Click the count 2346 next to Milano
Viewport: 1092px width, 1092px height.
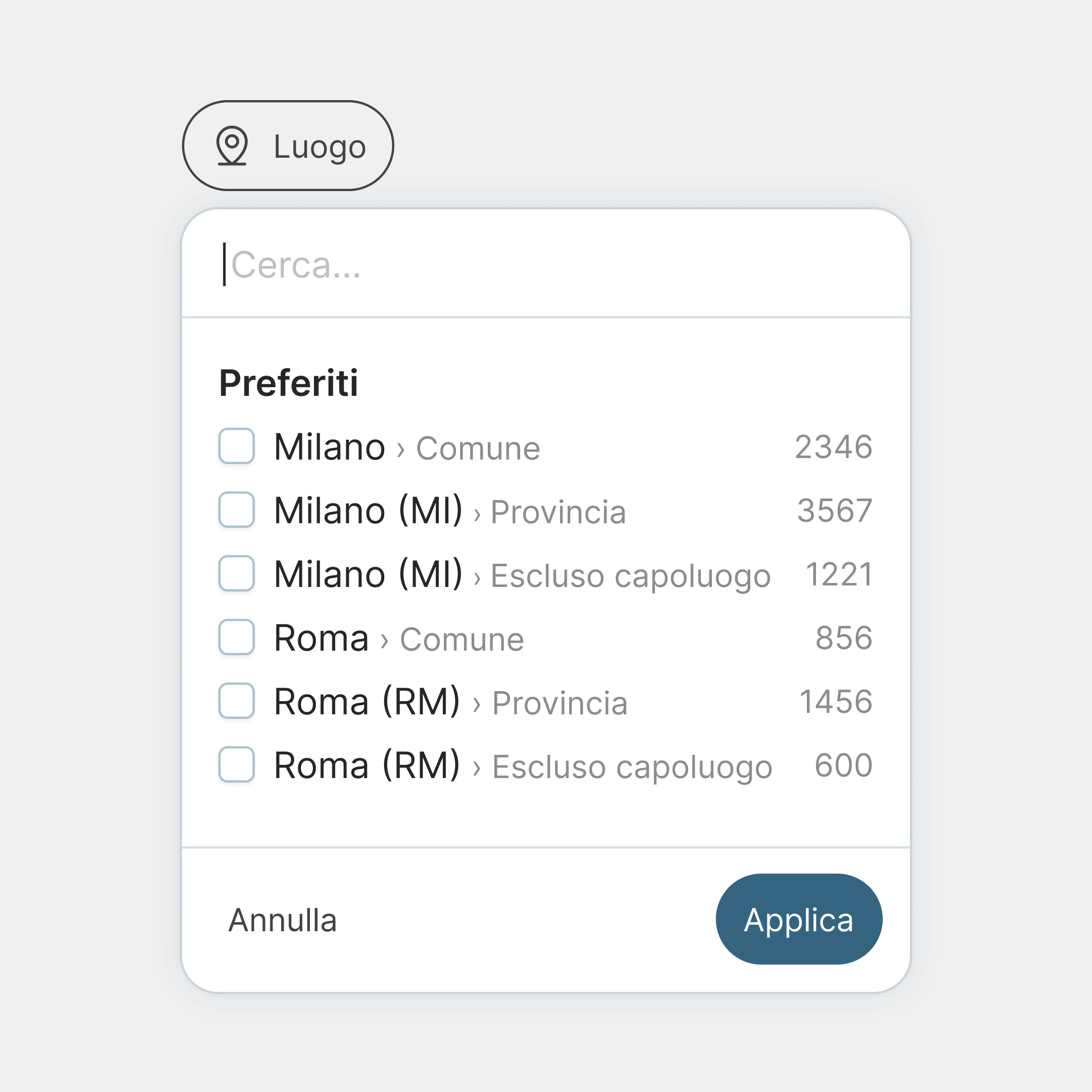(x=833, y=447)
